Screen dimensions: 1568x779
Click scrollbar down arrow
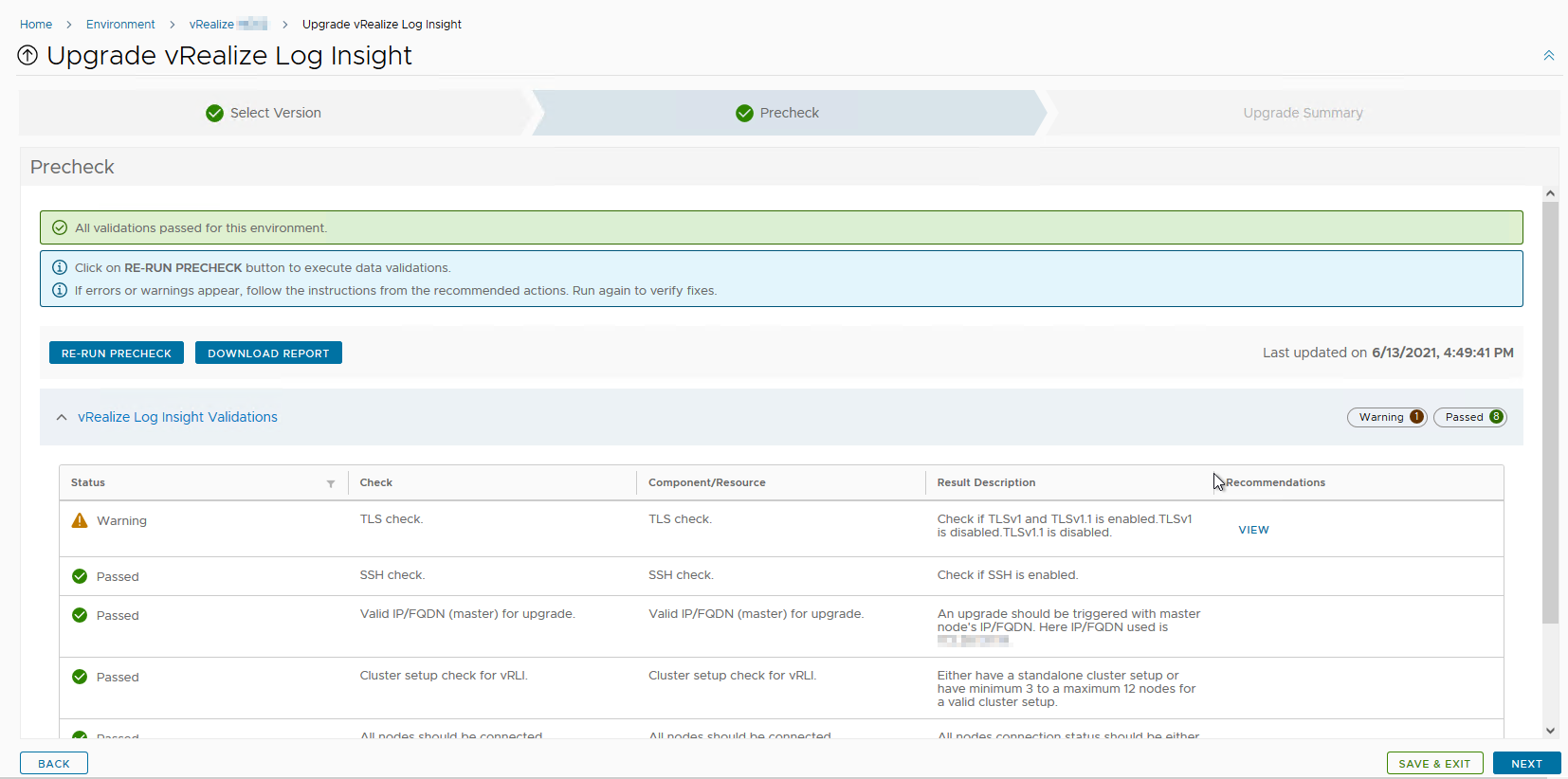[1550, 731]
